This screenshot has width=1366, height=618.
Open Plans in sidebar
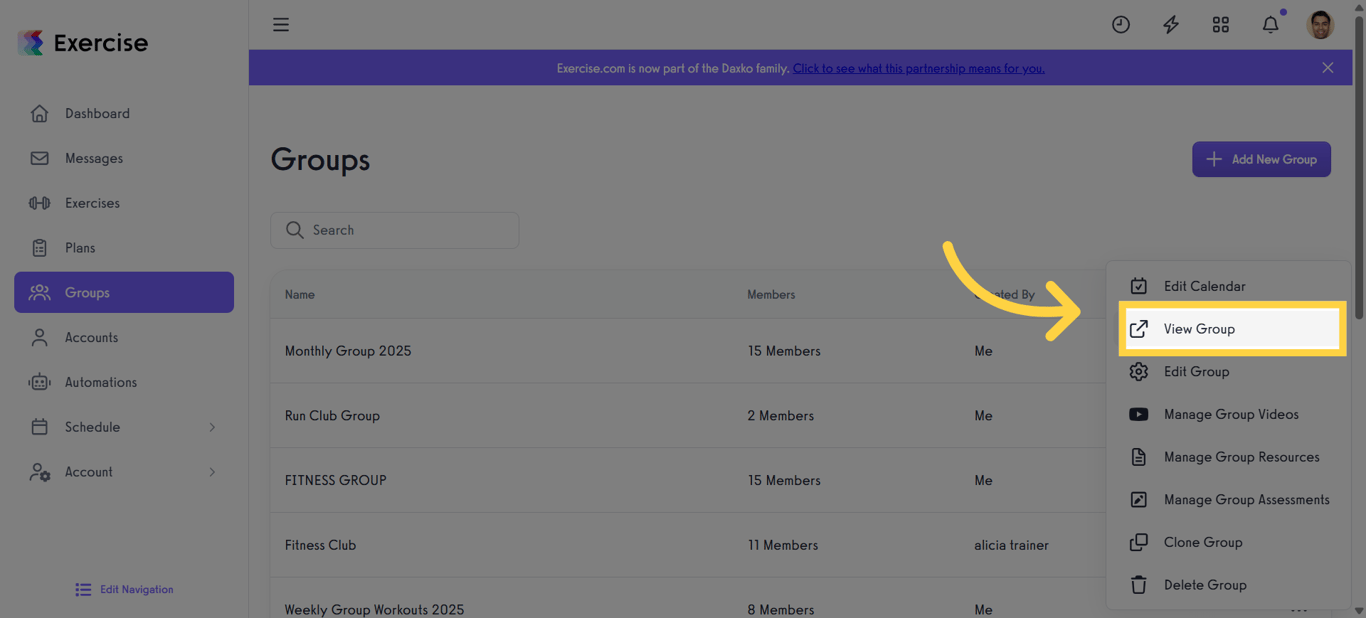(124, 248)
